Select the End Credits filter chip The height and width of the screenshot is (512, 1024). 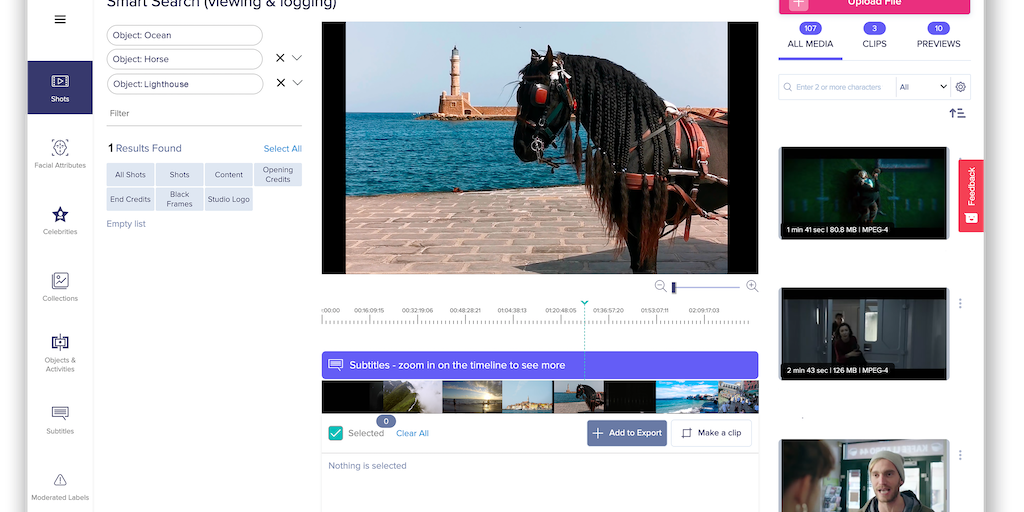131,199
